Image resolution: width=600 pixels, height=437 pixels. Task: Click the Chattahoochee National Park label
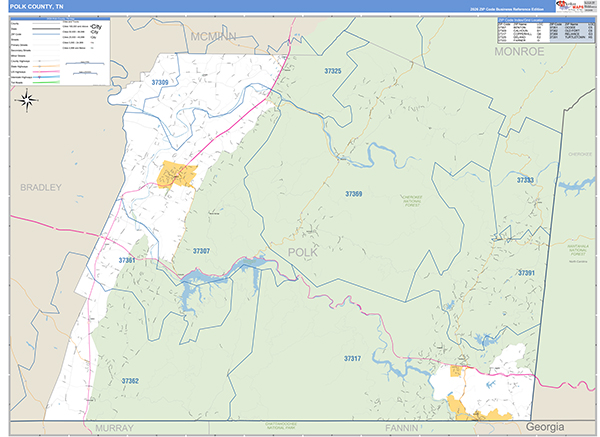pos(280,426)
